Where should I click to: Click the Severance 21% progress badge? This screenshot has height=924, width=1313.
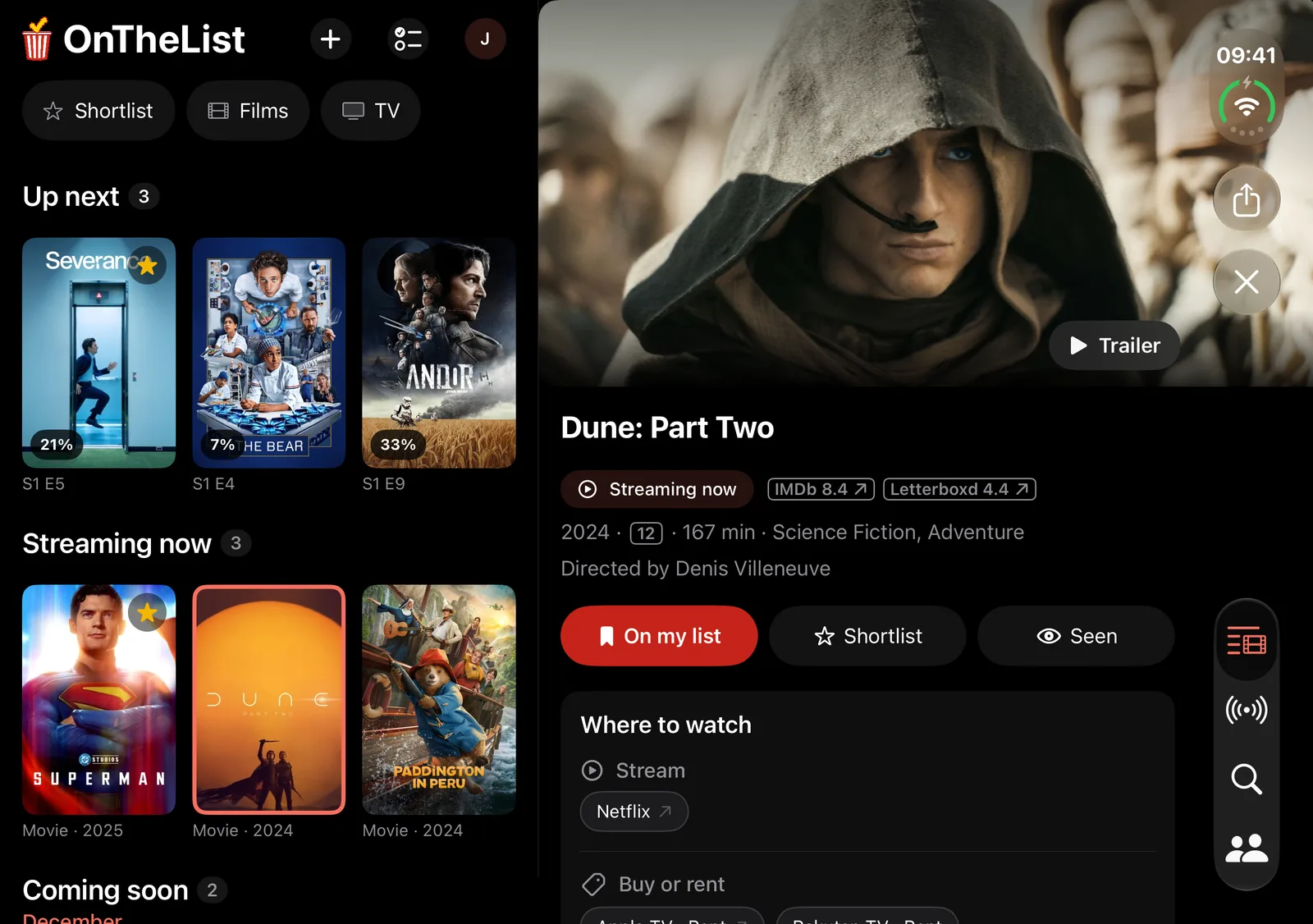pos(57,445)
